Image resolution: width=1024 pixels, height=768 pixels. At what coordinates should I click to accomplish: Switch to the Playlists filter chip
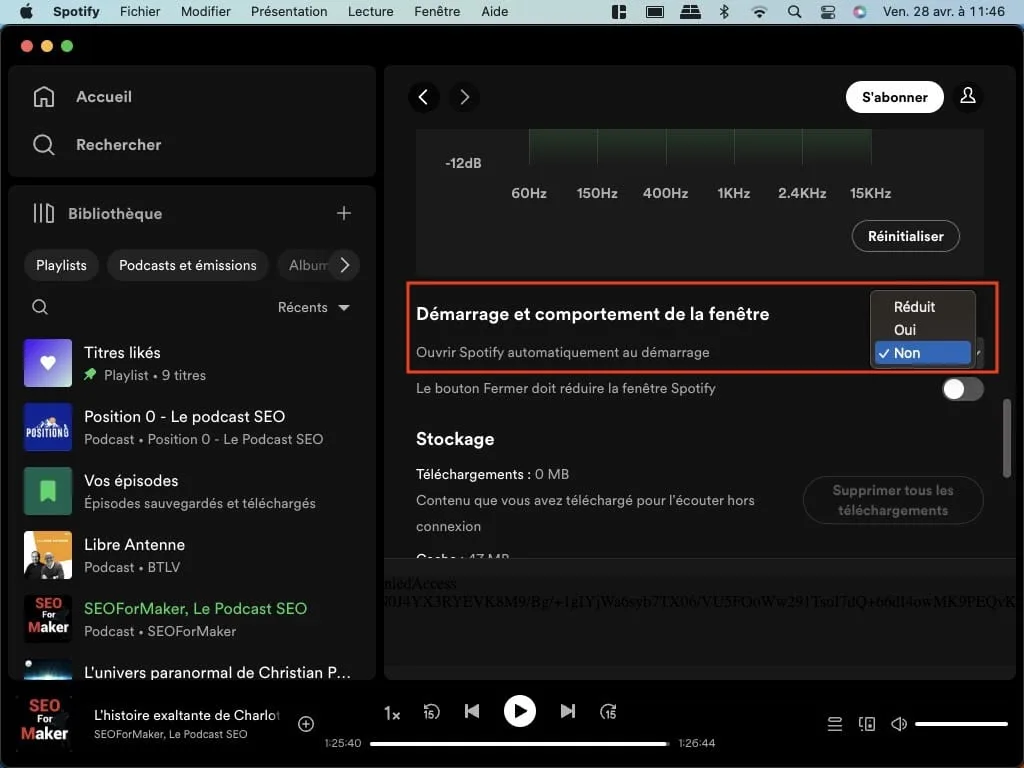pos(61,265)
